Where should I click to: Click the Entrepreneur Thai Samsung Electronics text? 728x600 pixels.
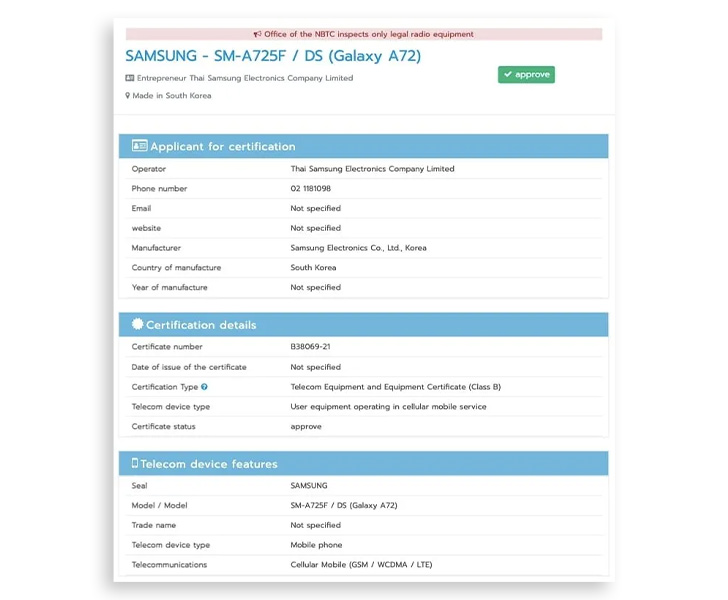coord(245,78)
